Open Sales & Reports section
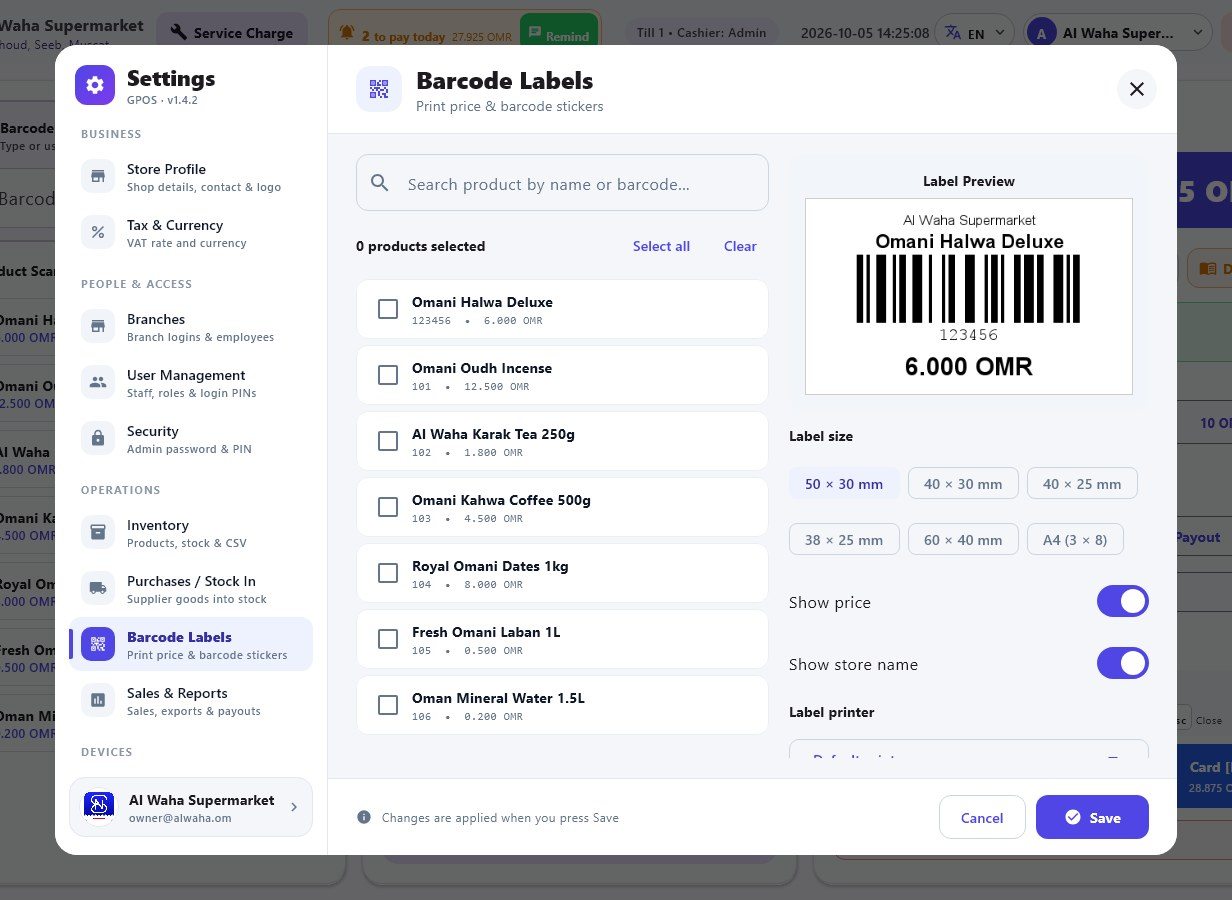Image resolution: width=1232 pixels, height=900 pixels. pyautogui.click(x=191, y=700)
